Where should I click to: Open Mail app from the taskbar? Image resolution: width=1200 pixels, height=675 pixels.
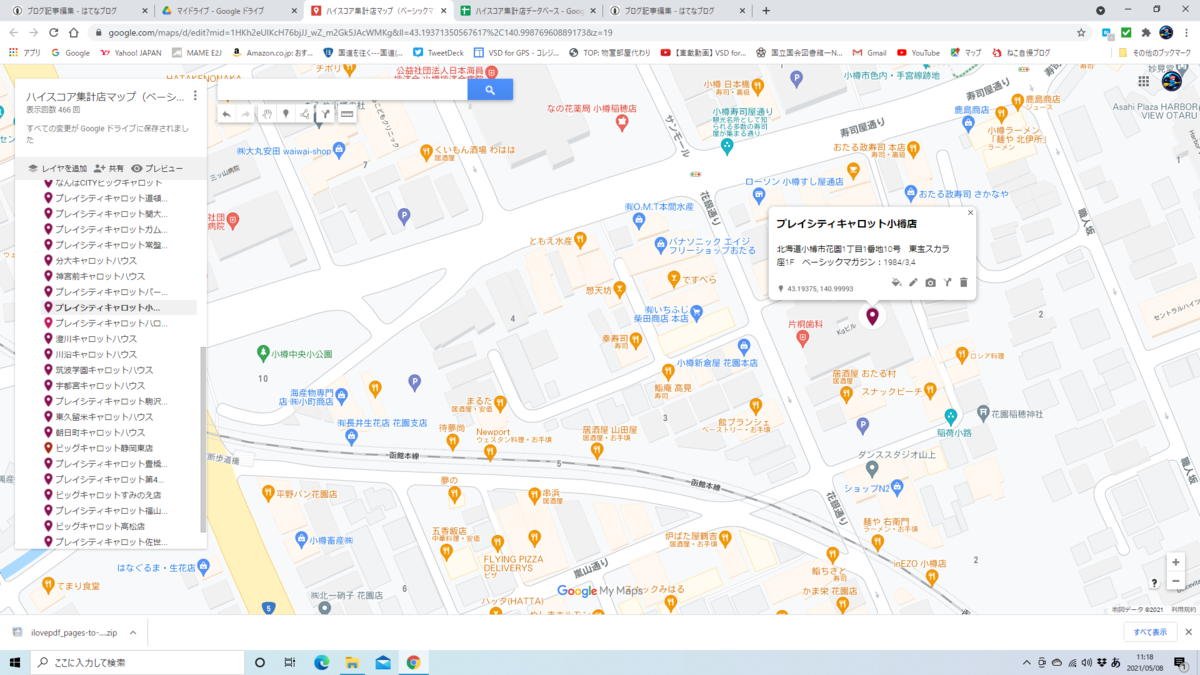click(x=383, y=662)
